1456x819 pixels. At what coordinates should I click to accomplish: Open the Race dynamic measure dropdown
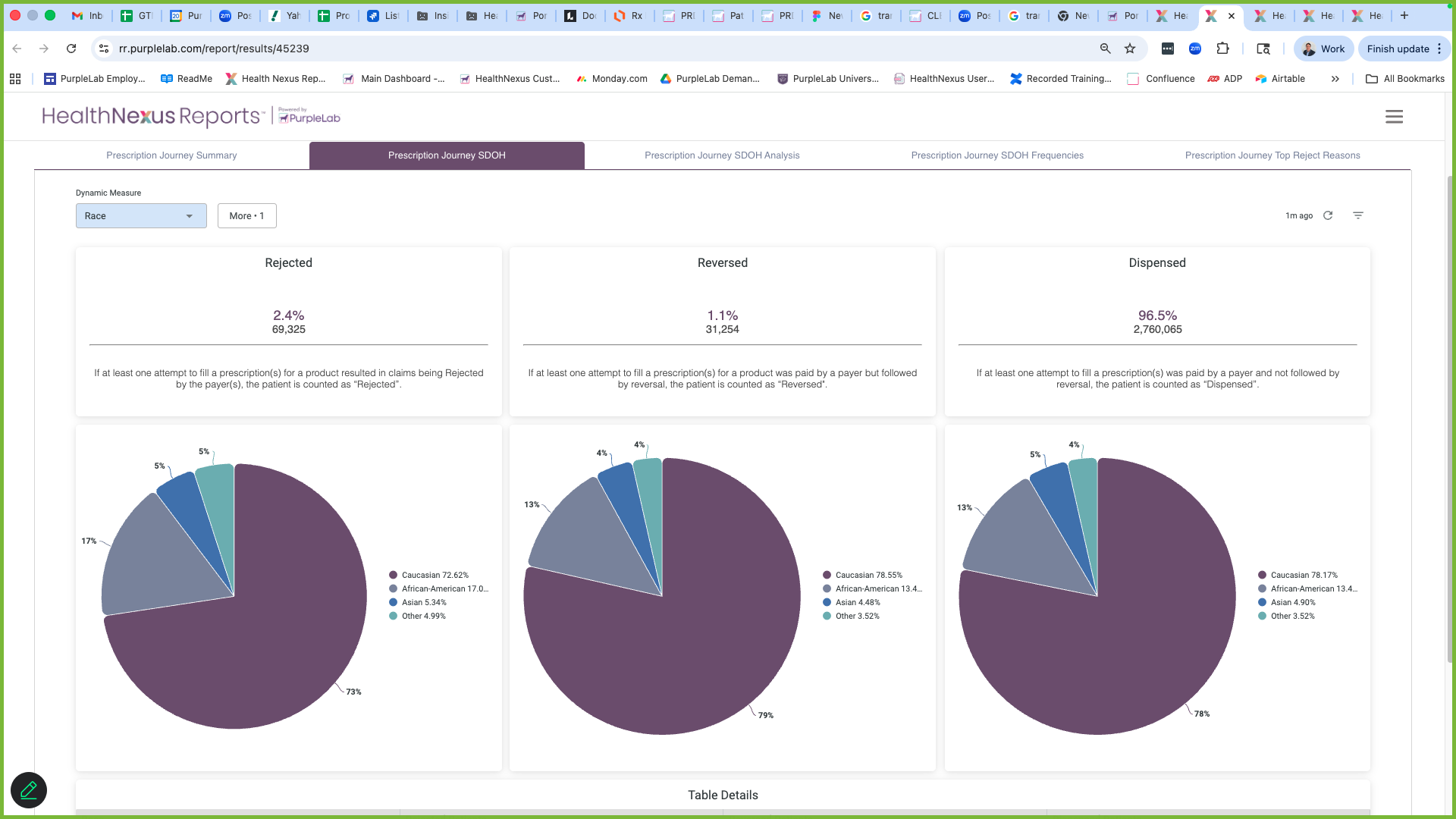tap(141, 216)
